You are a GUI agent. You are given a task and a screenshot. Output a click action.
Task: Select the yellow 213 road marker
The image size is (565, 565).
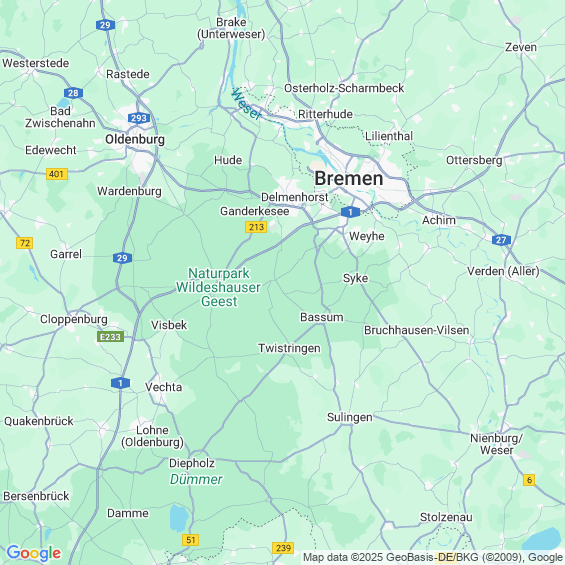coord(256,227)
